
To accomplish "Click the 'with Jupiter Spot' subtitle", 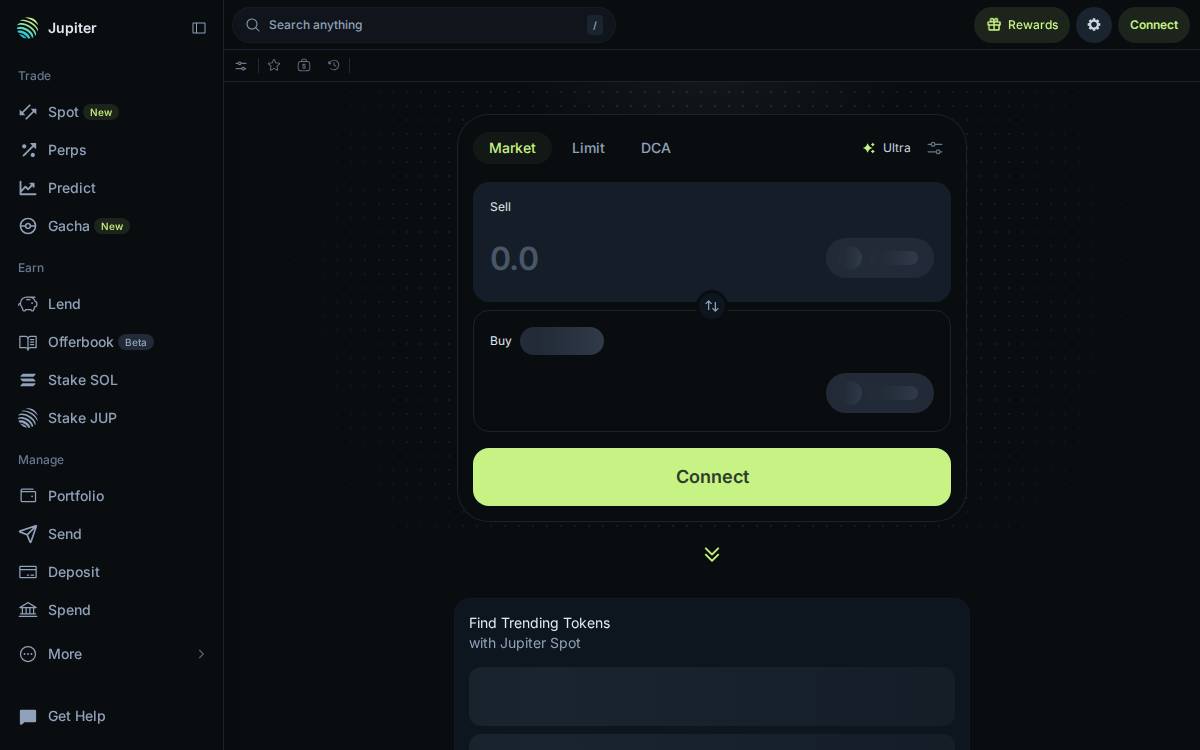I will click(525, 643).
